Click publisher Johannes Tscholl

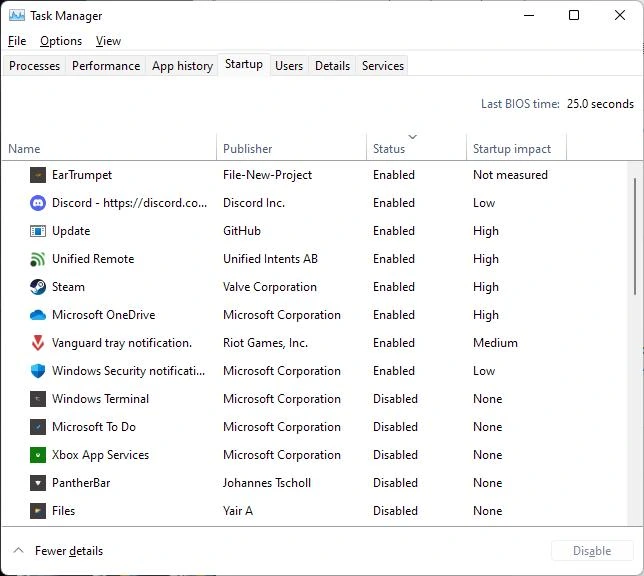coord(267,483)
